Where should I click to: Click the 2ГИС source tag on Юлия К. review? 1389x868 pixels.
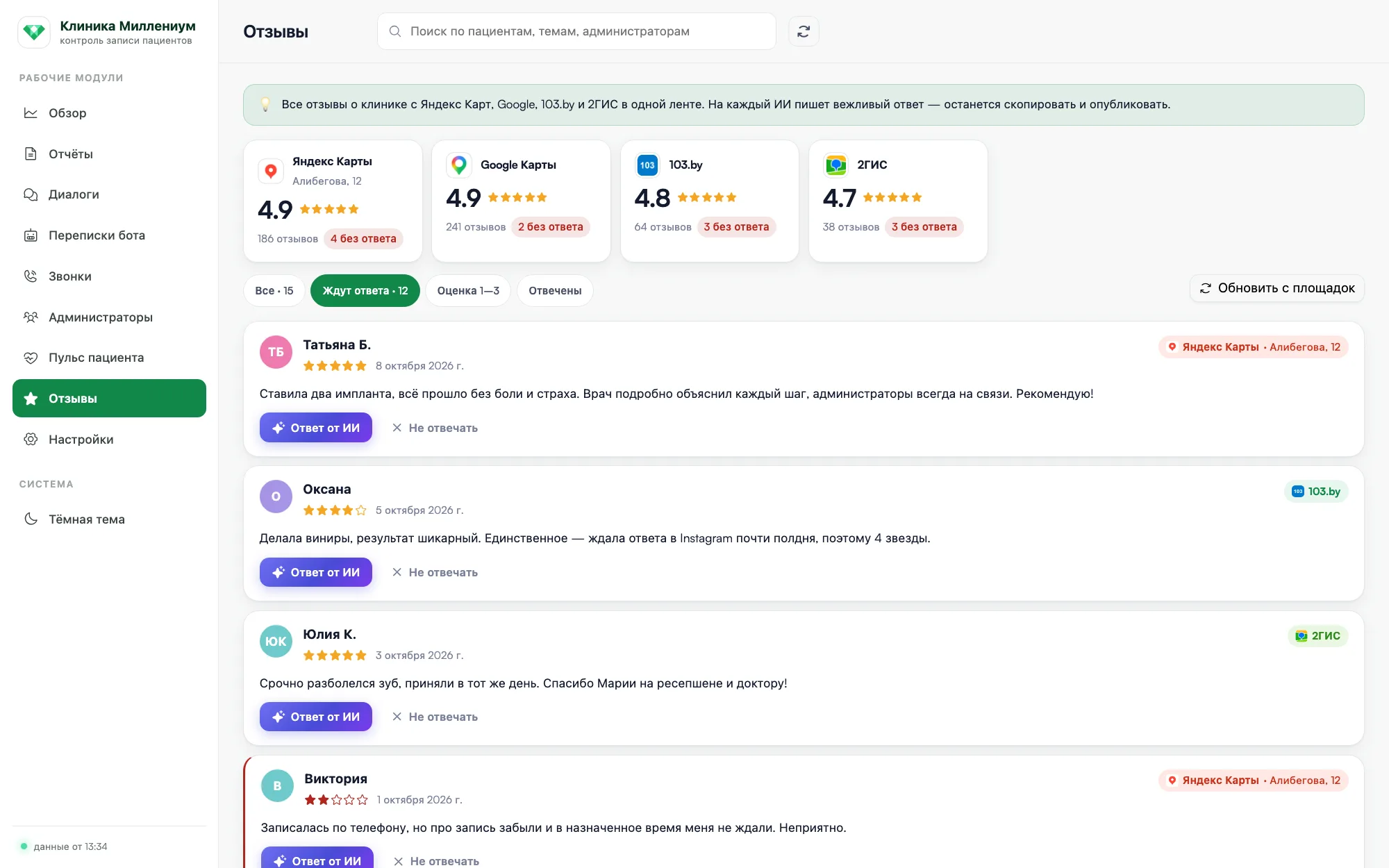(1318, 636)
